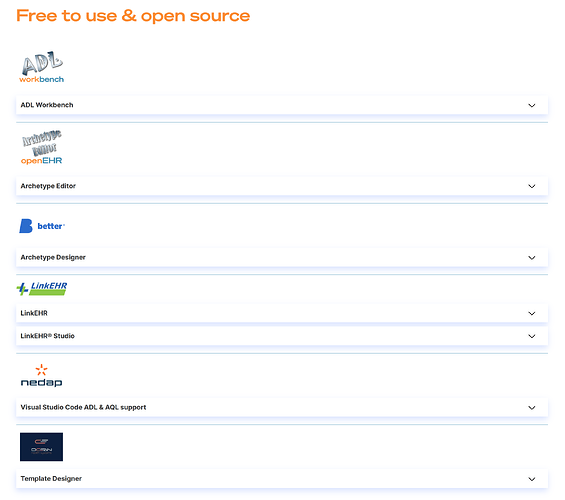
Task: Expand the Archetype Editor chevron arrow
Action: tap(531, 186)
